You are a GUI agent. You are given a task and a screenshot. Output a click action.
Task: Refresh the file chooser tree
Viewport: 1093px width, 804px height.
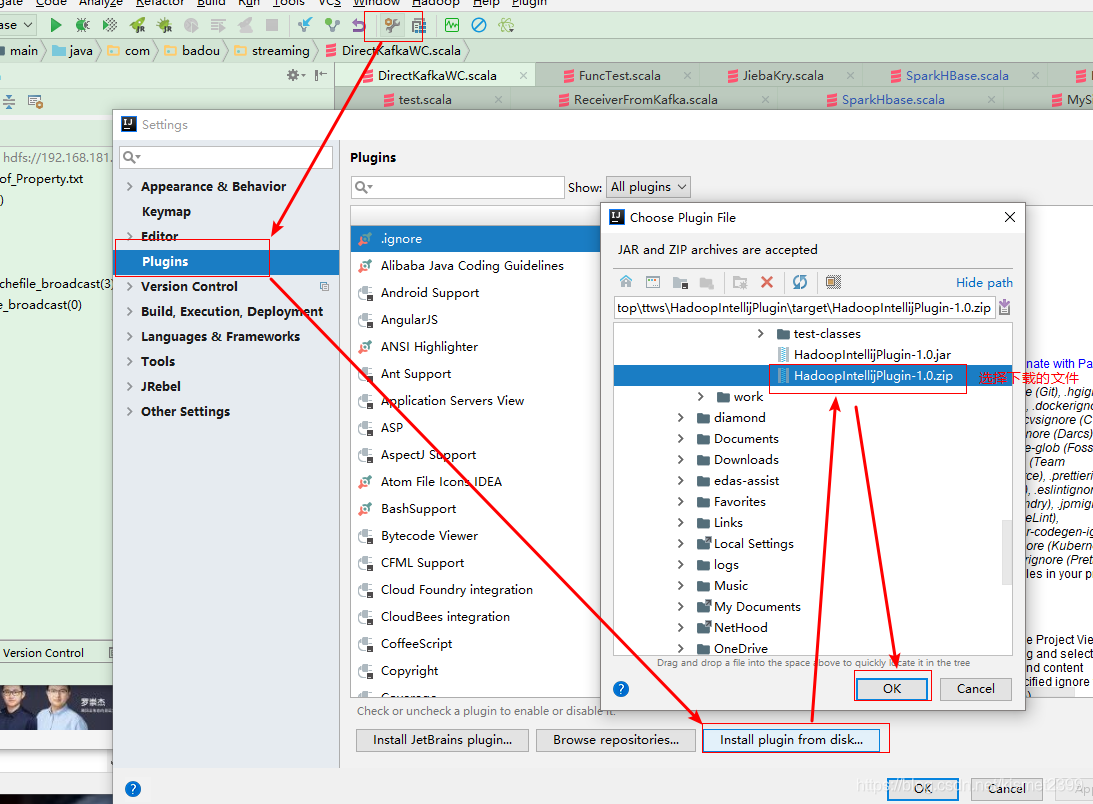[x=800, y=282]
